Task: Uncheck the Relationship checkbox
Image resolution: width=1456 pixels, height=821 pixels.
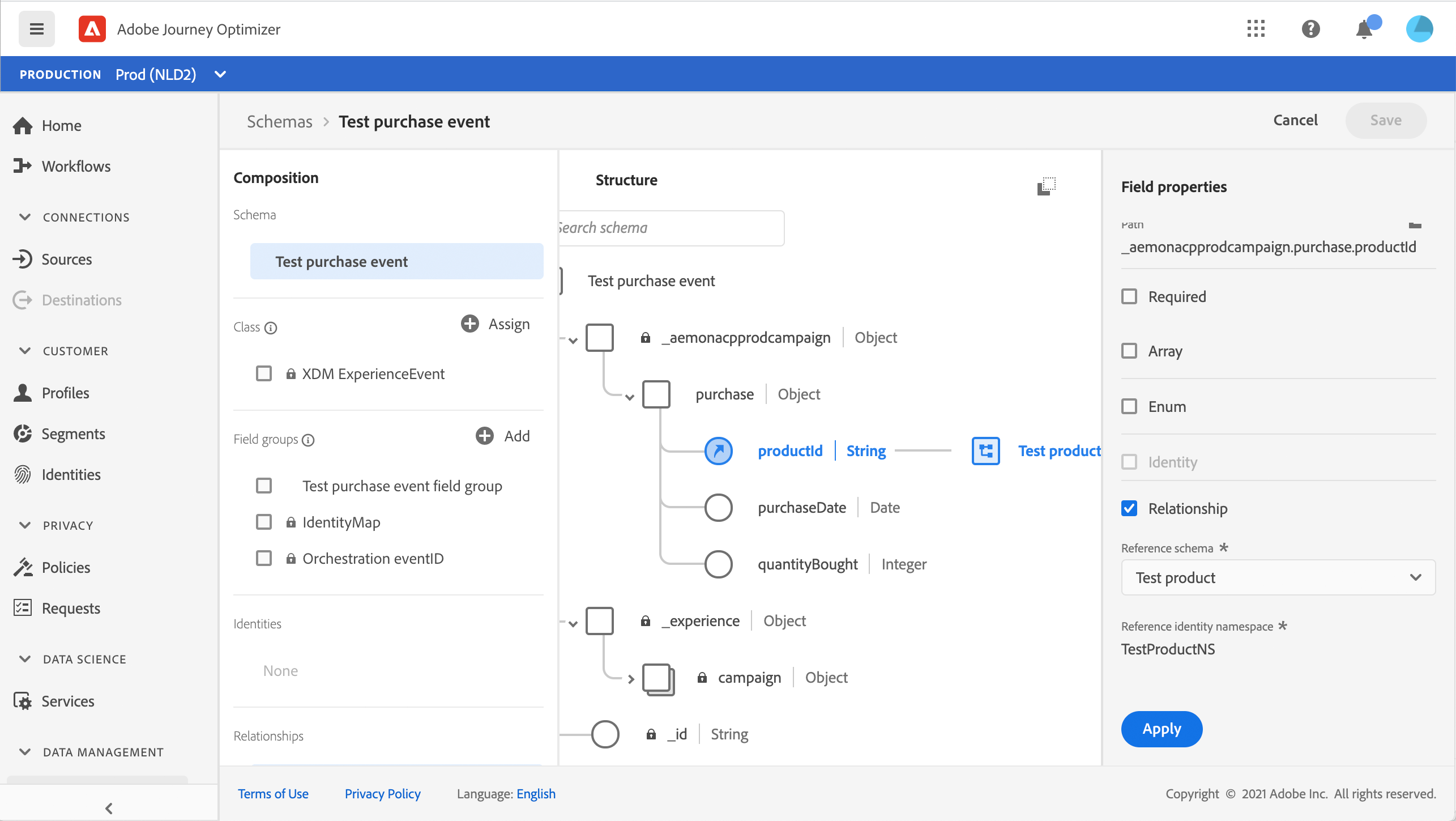Action: (x=1129, y=509)
